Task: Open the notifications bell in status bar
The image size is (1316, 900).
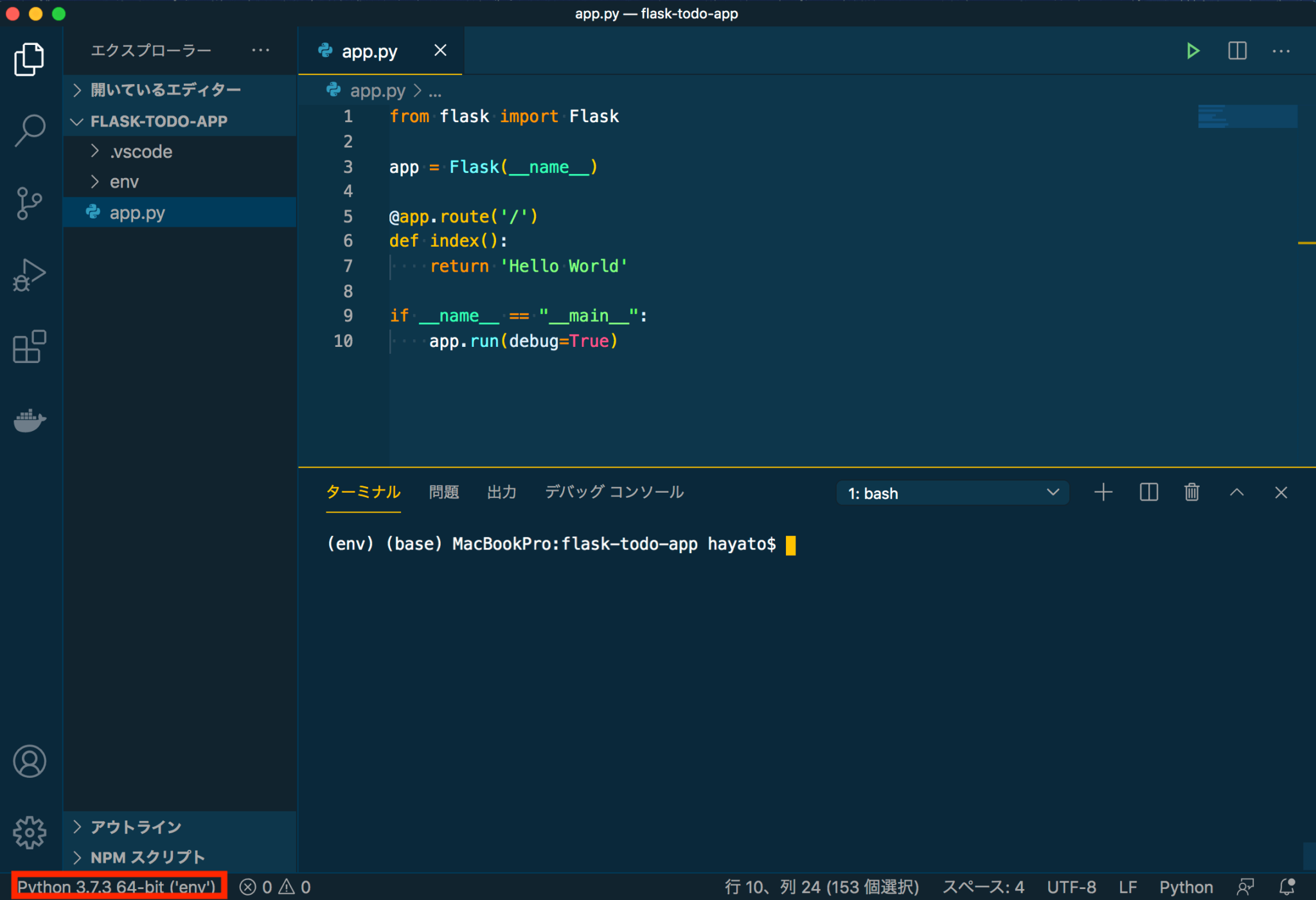Action: 1287,887
